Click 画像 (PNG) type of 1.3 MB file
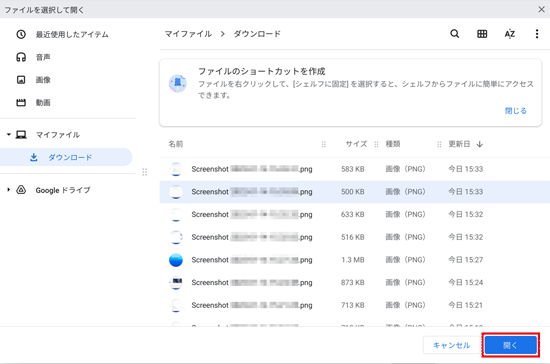Screen dimensions: 550x364 point(405,260)
